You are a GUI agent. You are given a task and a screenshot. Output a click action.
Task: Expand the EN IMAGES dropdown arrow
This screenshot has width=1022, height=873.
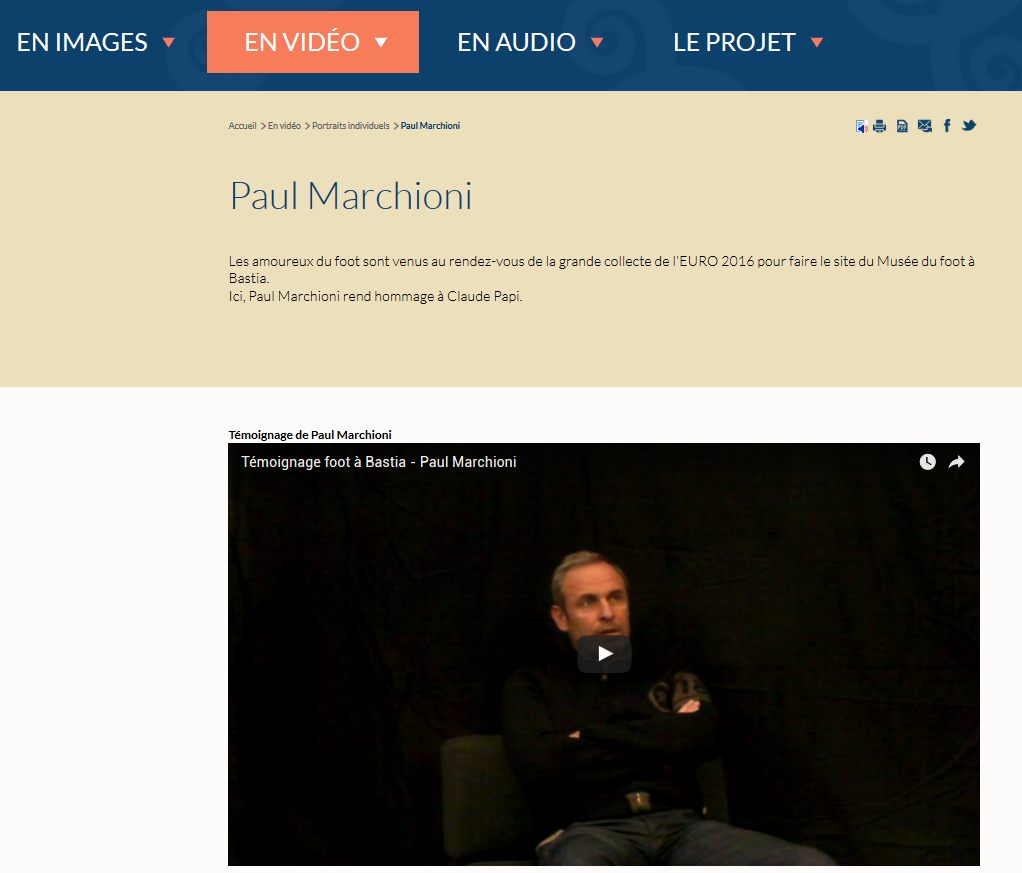168,43
